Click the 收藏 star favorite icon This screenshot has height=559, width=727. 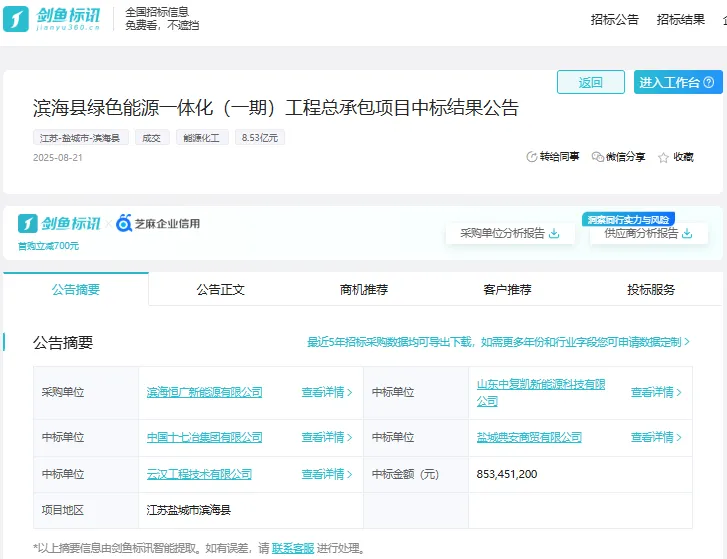pos(664,157)
